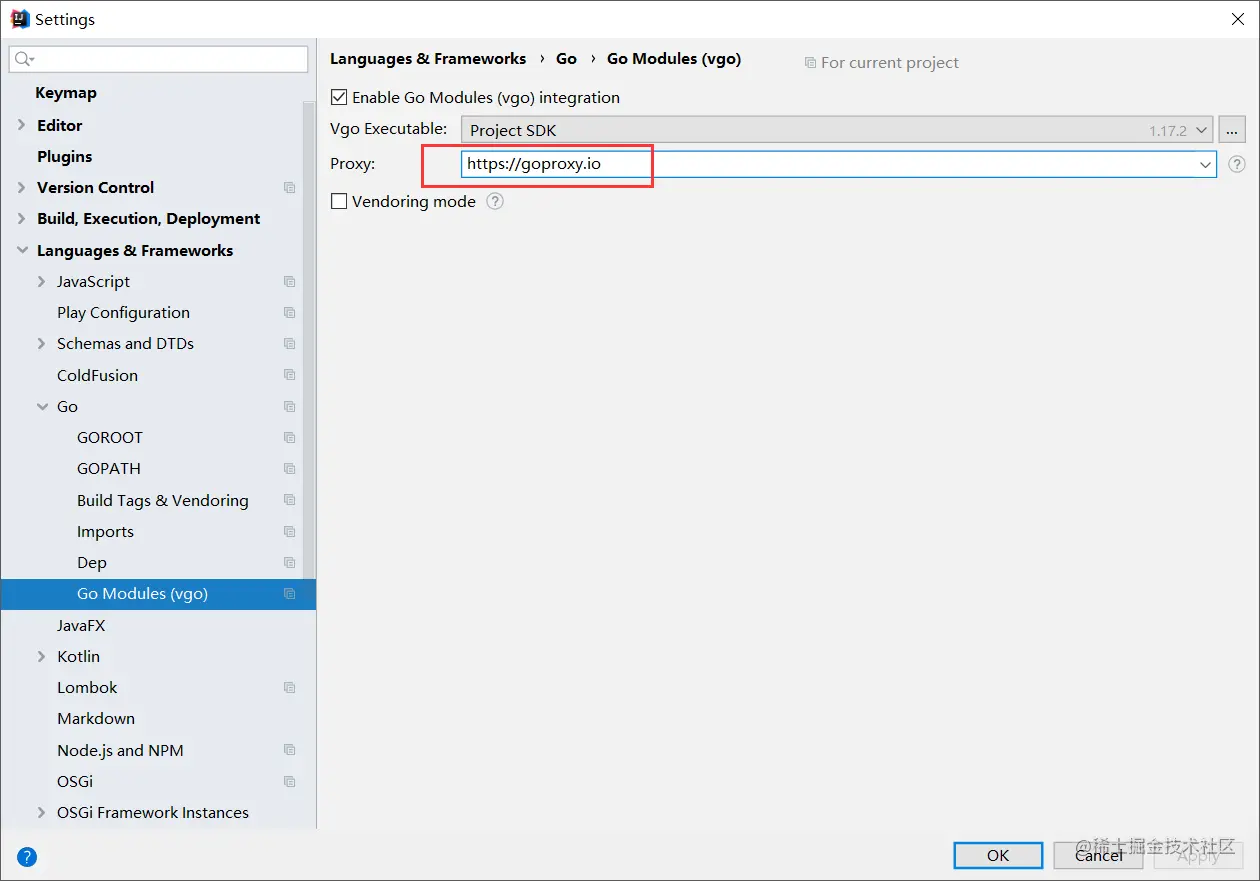The width and height of the screenshot is (1260, 881).
Task: Open the Proxy field dropdown arrow
Action: pos(1204,164)
